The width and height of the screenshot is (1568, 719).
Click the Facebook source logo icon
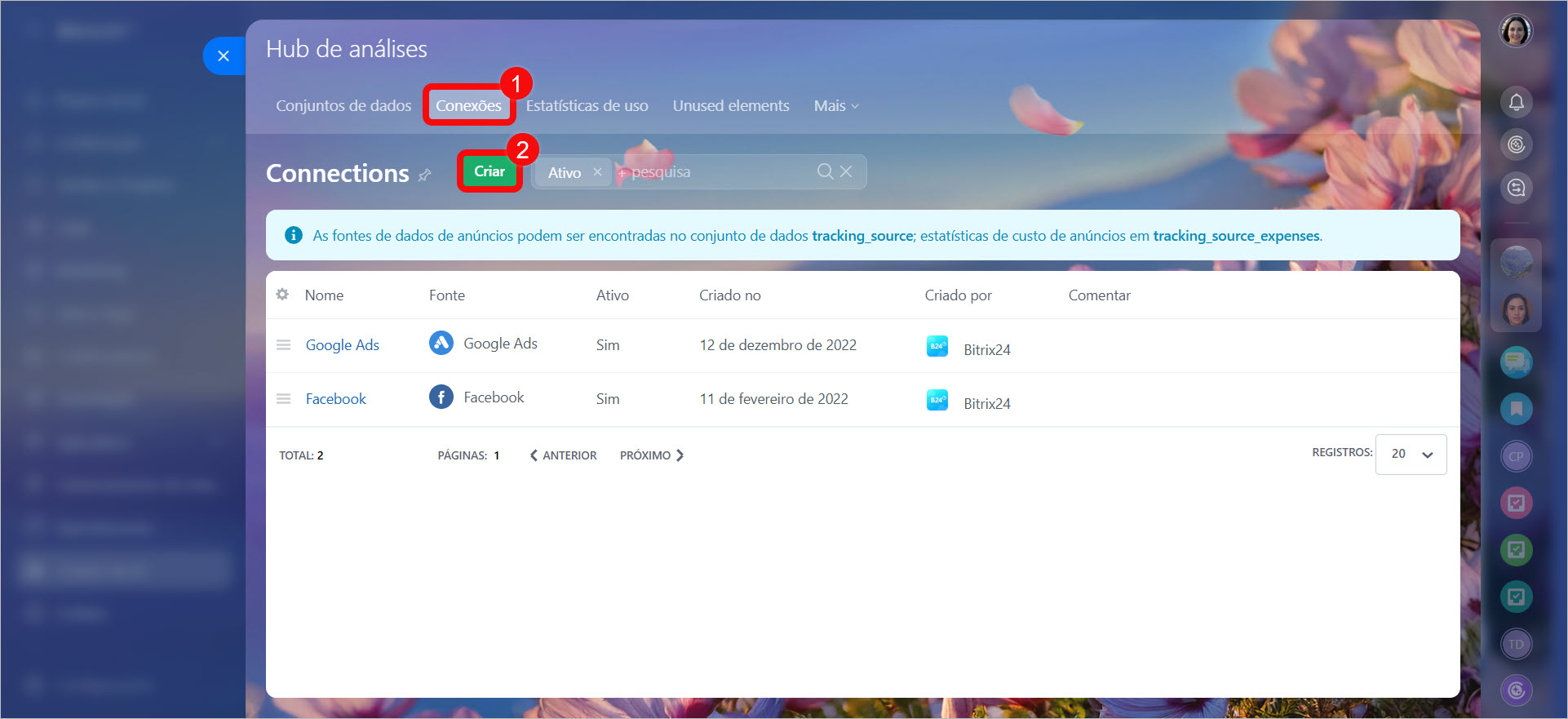tap(441, 397)
